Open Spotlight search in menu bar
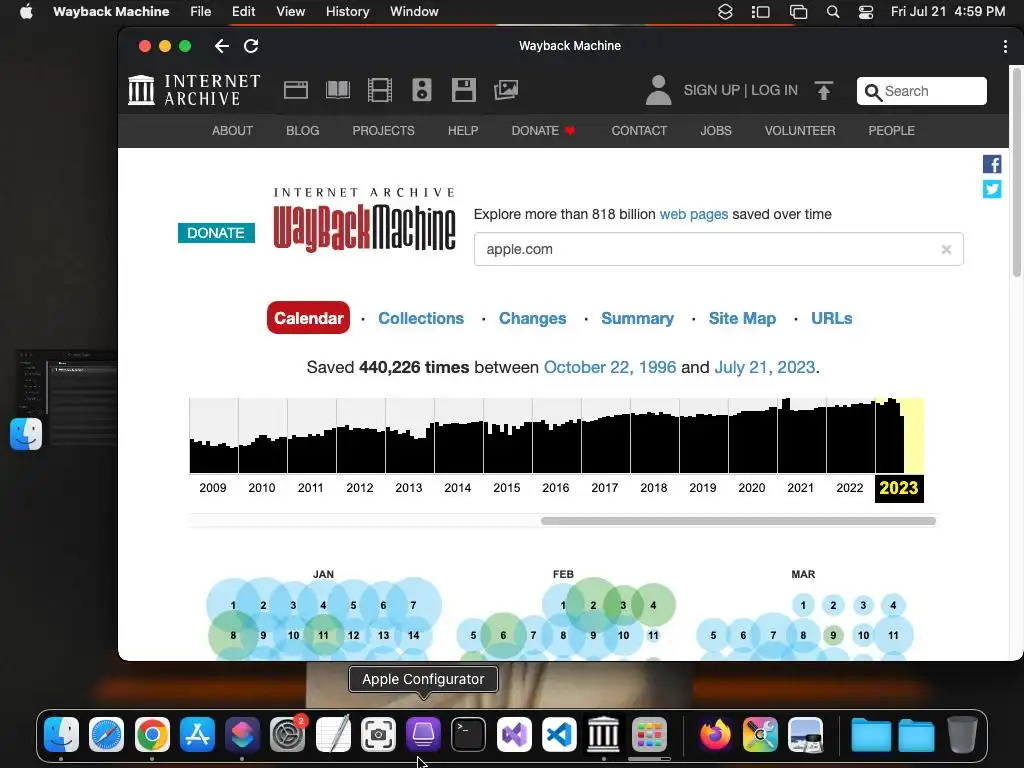Image resolution: width=1024 pixels, height=768 pixels. [833, 12]
